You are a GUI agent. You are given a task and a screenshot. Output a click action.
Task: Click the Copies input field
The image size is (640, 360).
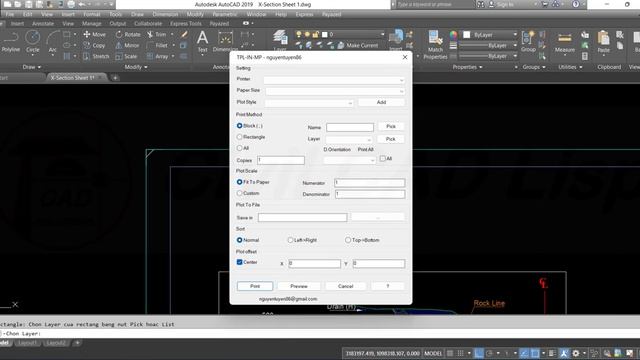(x=281, y=160)
